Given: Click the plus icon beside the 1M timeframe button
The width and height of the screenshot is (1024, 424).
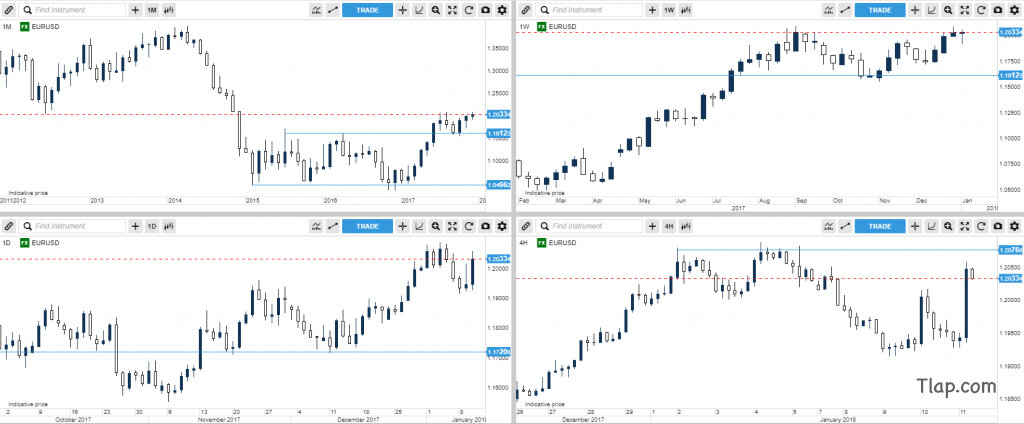Looking at the screenshot, I should point(135,10).
